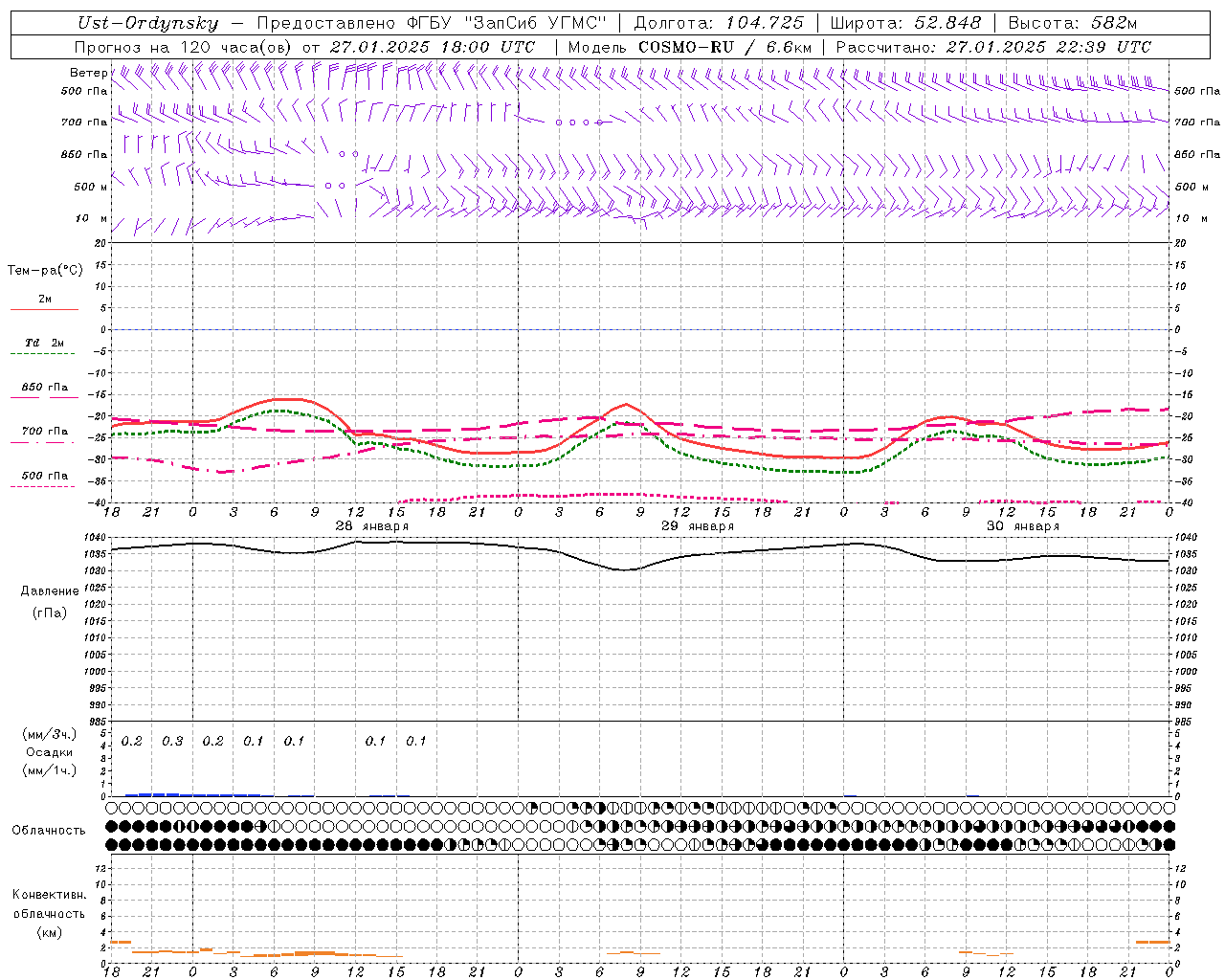Click the 'Ветер' wind panel label
Viewport: 1225px width, 980px height.
click(x=88, y=73)
